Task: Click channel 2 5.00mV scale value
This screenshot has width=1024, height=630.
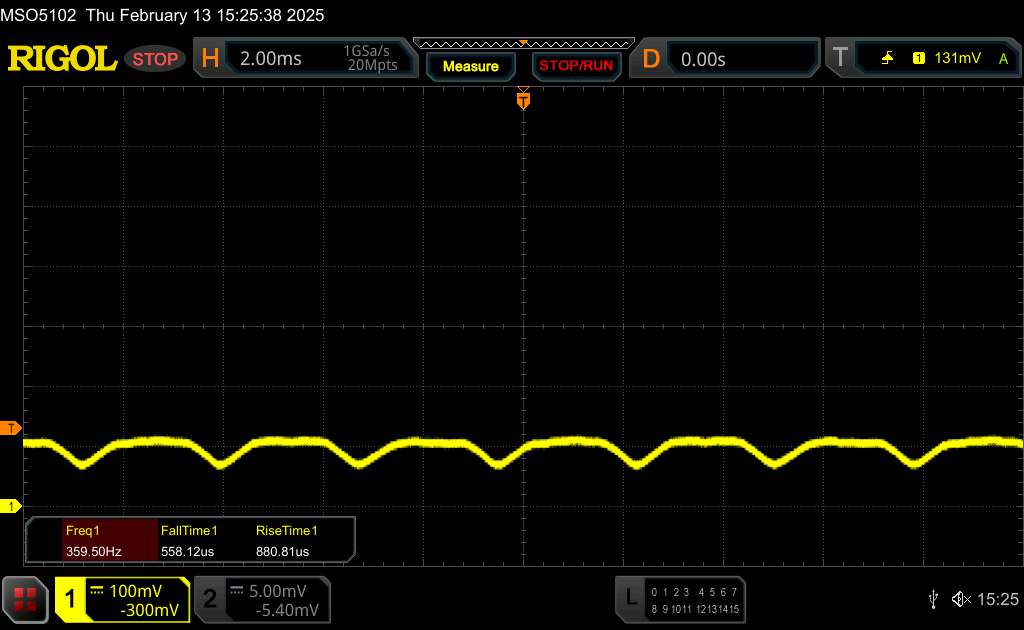Action: (x=278, y=591)
